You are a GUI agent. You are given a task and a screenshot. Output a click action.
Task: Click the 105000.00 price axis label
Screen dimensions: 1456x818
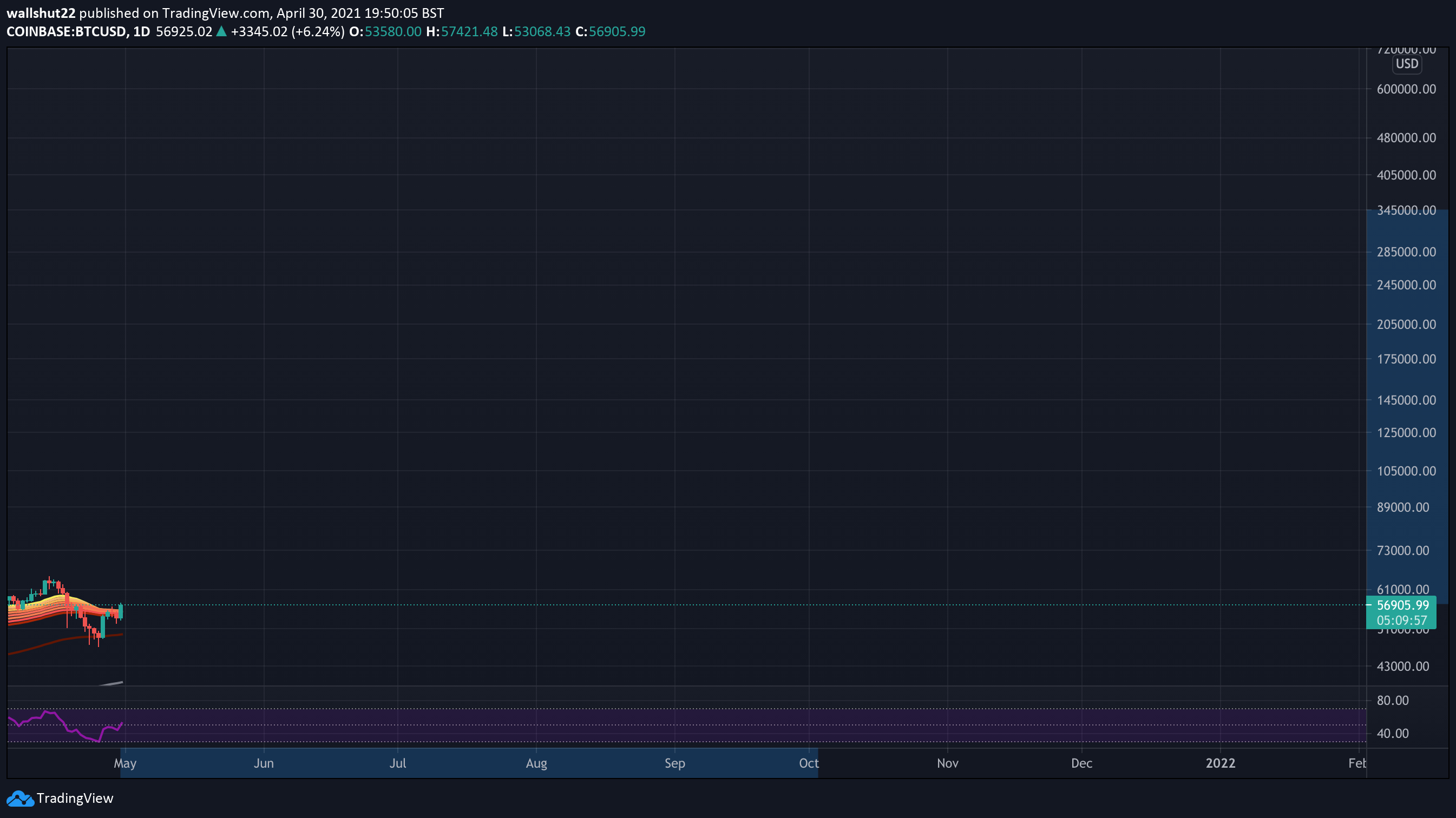pos(1406,471)
